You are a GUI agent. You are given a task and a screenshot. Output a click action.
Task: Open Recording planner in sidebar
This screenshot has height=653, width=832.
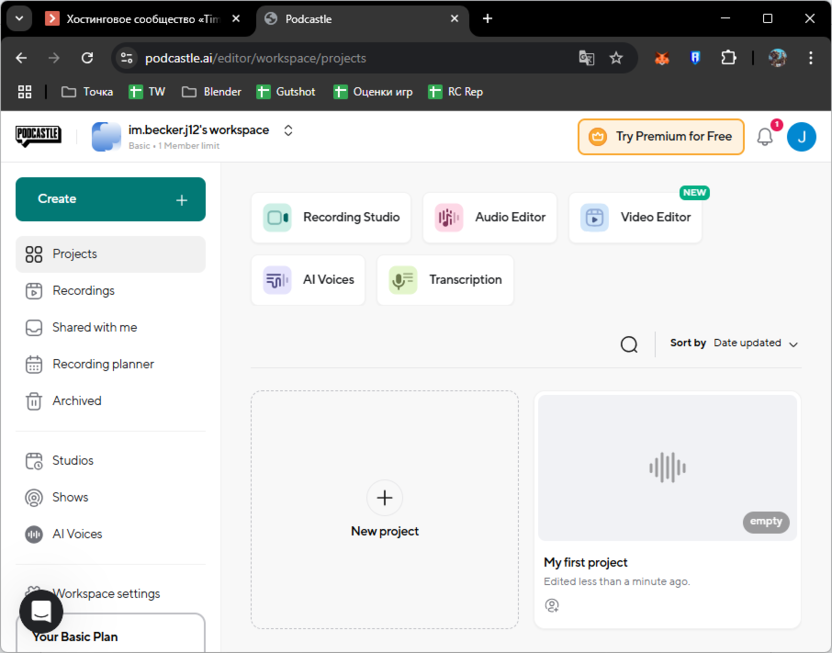click(x=103, y=364)
